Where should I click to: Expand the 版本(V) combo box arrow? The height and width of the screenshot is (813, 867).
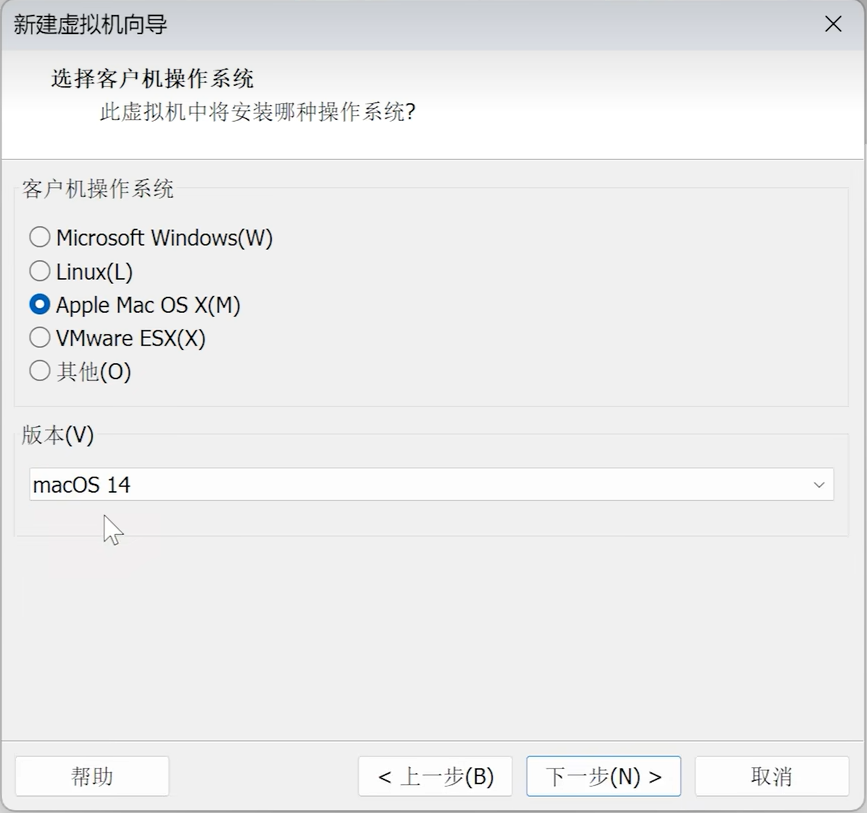tap(818, 484)
